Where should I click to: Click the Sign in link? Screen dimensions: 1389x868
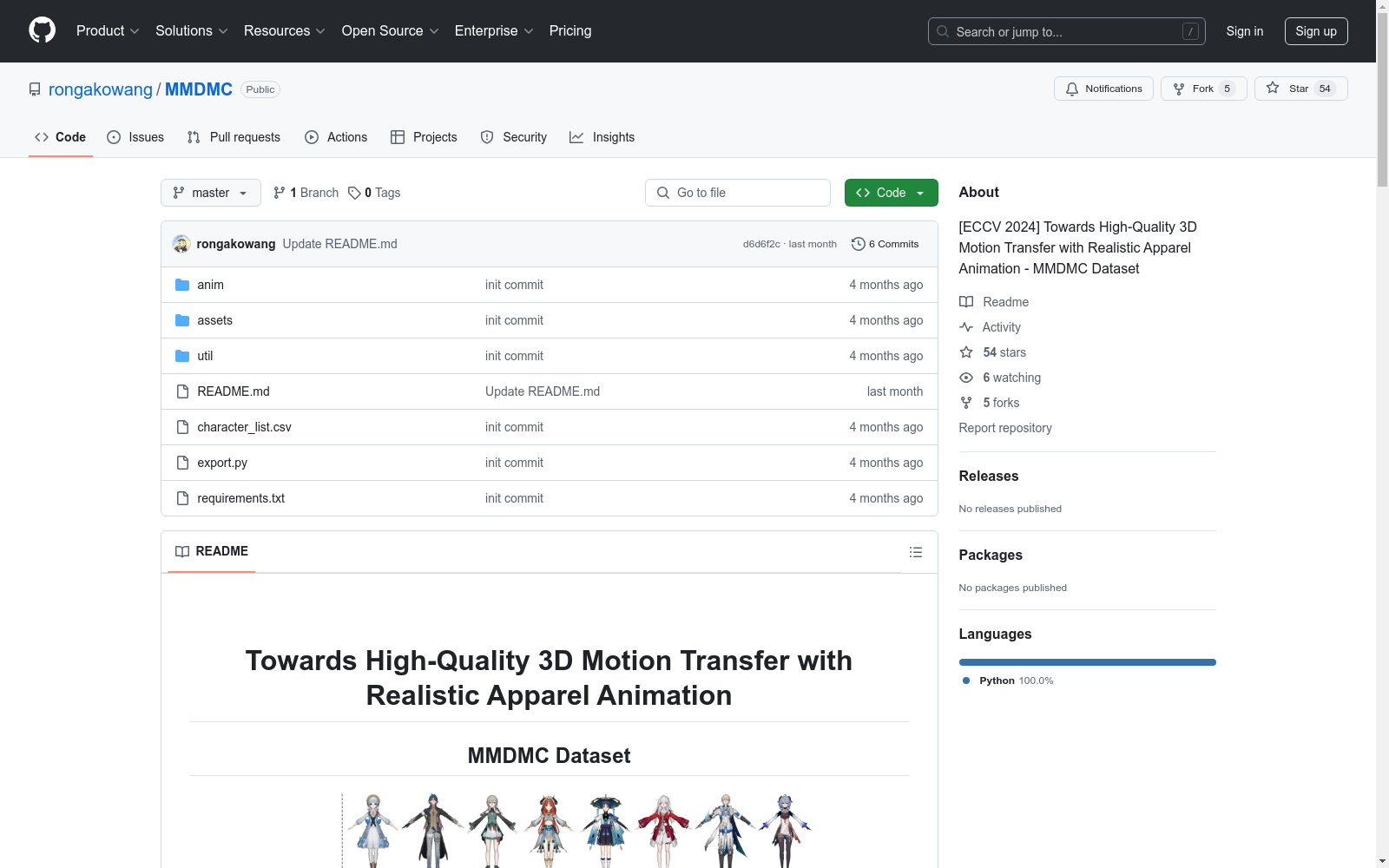[x=1245, y=31]
